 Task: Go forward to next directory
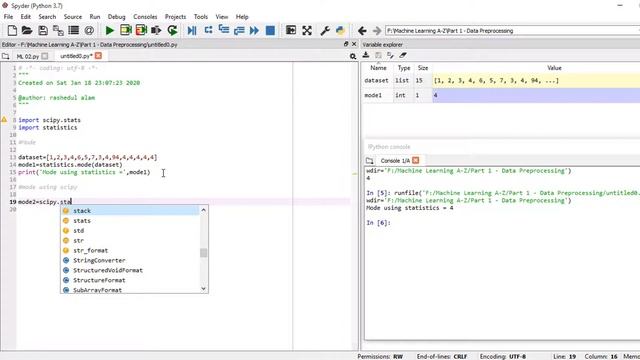click(x=377, y=31)
